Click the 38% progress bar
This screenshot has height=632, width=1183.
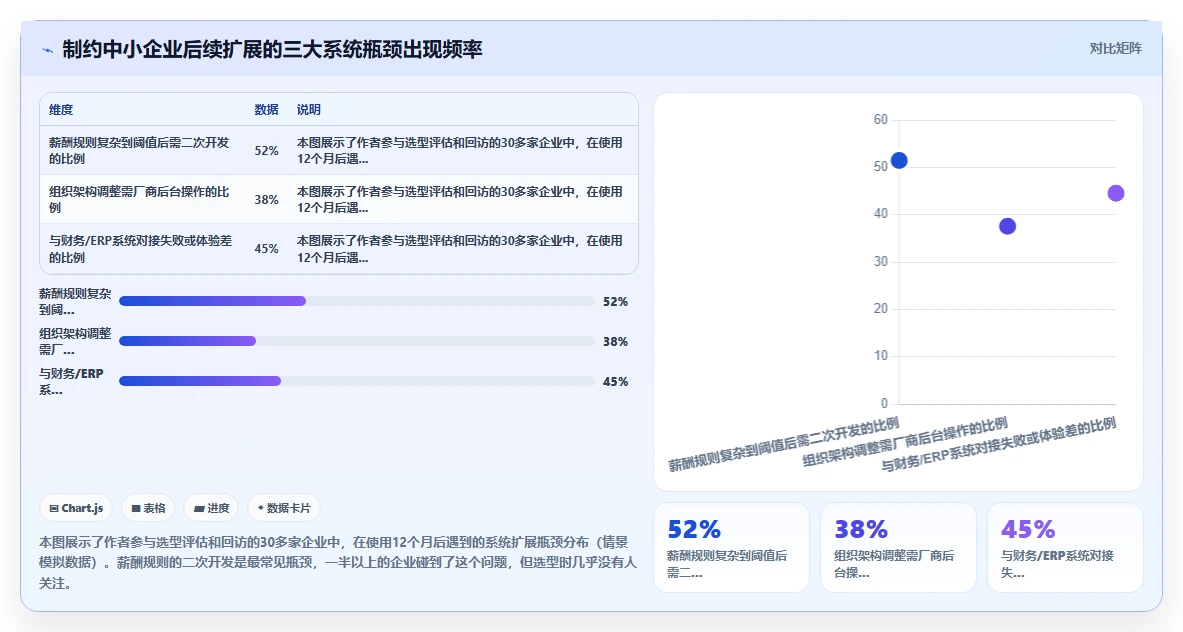[357, 341]
